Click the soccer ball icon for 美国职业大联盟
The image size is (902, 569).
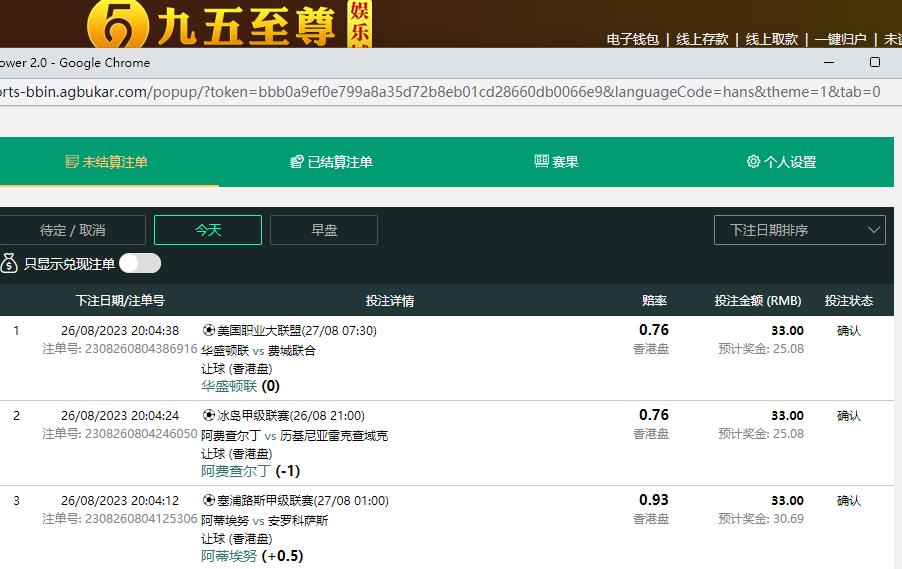[208, 330]
